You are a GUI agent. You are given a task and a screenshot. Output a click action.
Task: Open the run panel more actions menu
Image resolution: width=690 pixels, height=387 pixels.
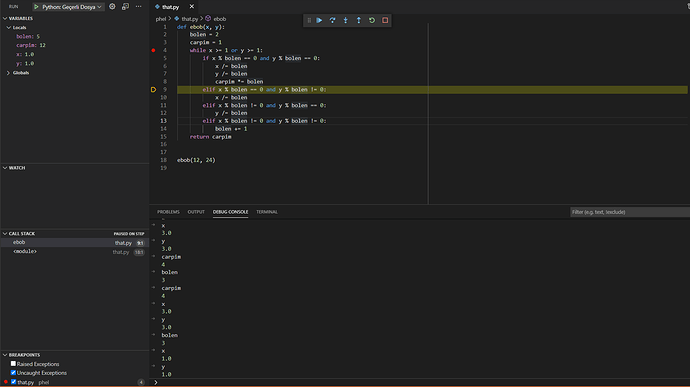coord(139,7)
